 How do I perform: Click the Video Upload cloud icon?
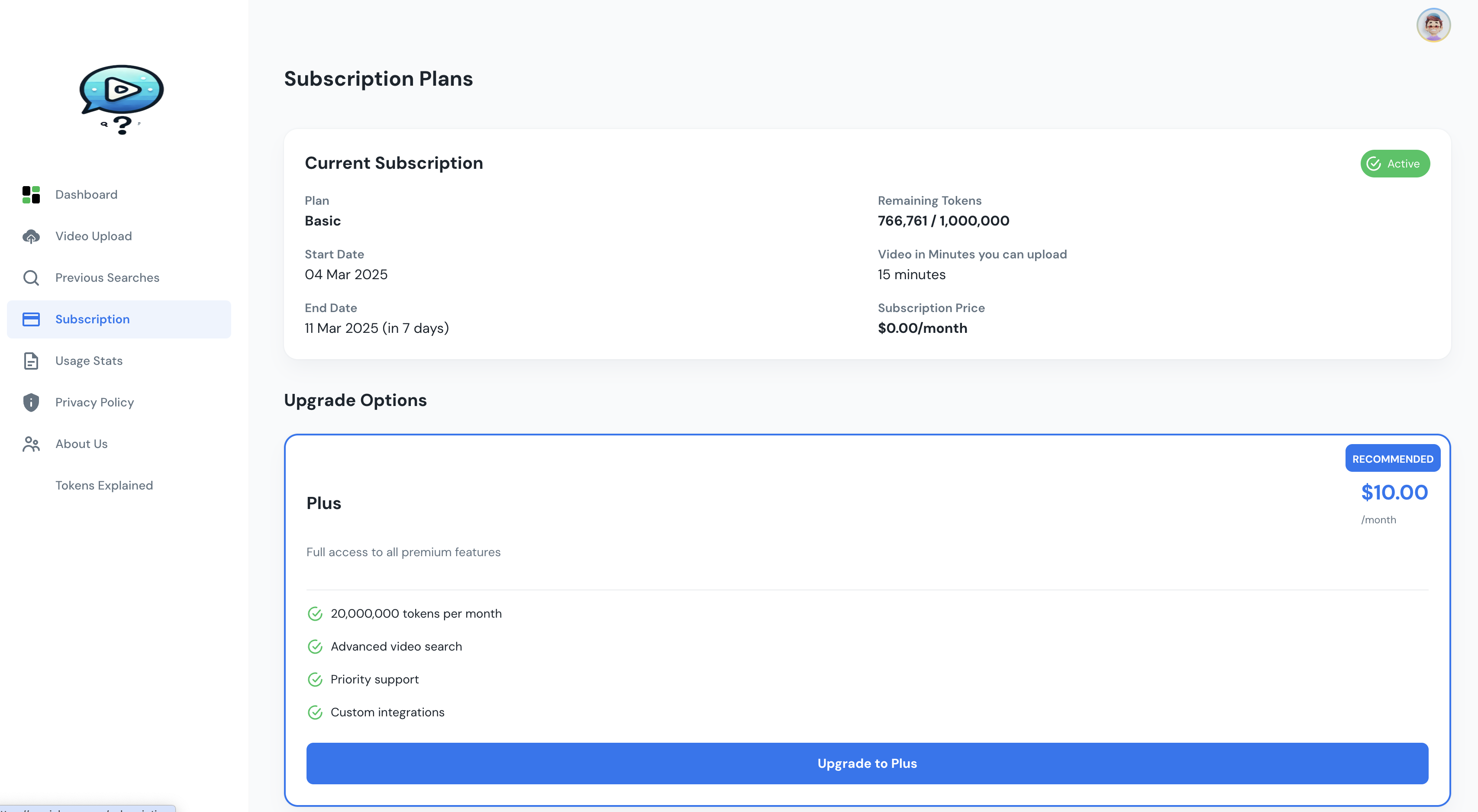[31, 236]
